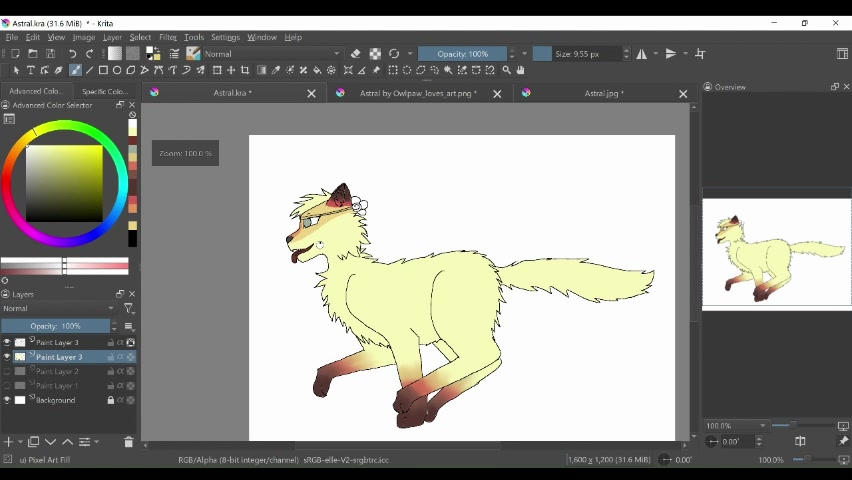Save the document via toolbar icon
The image size is (852, 480).
[x=50, y=53]
